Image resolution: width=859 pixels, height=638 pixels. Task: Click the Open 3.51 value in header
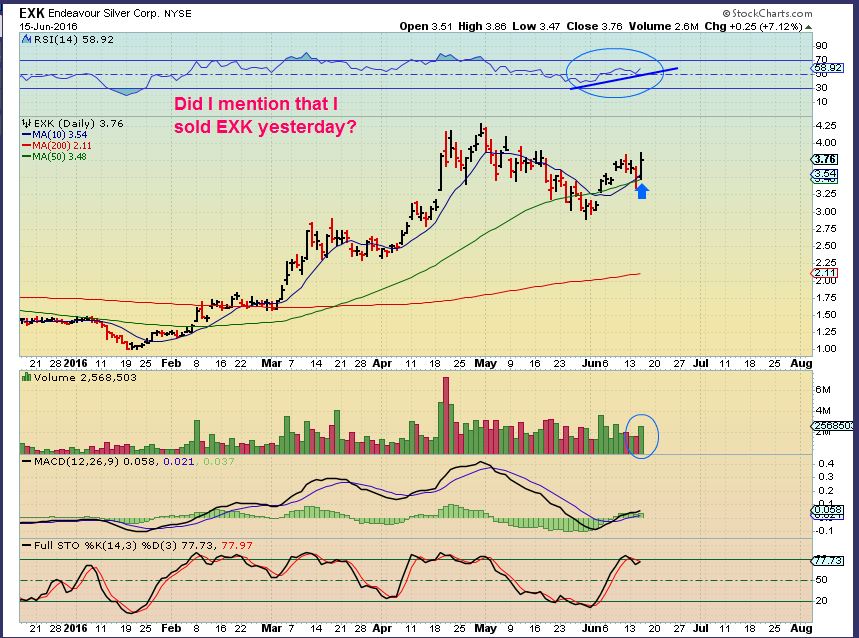click(426, 26)
